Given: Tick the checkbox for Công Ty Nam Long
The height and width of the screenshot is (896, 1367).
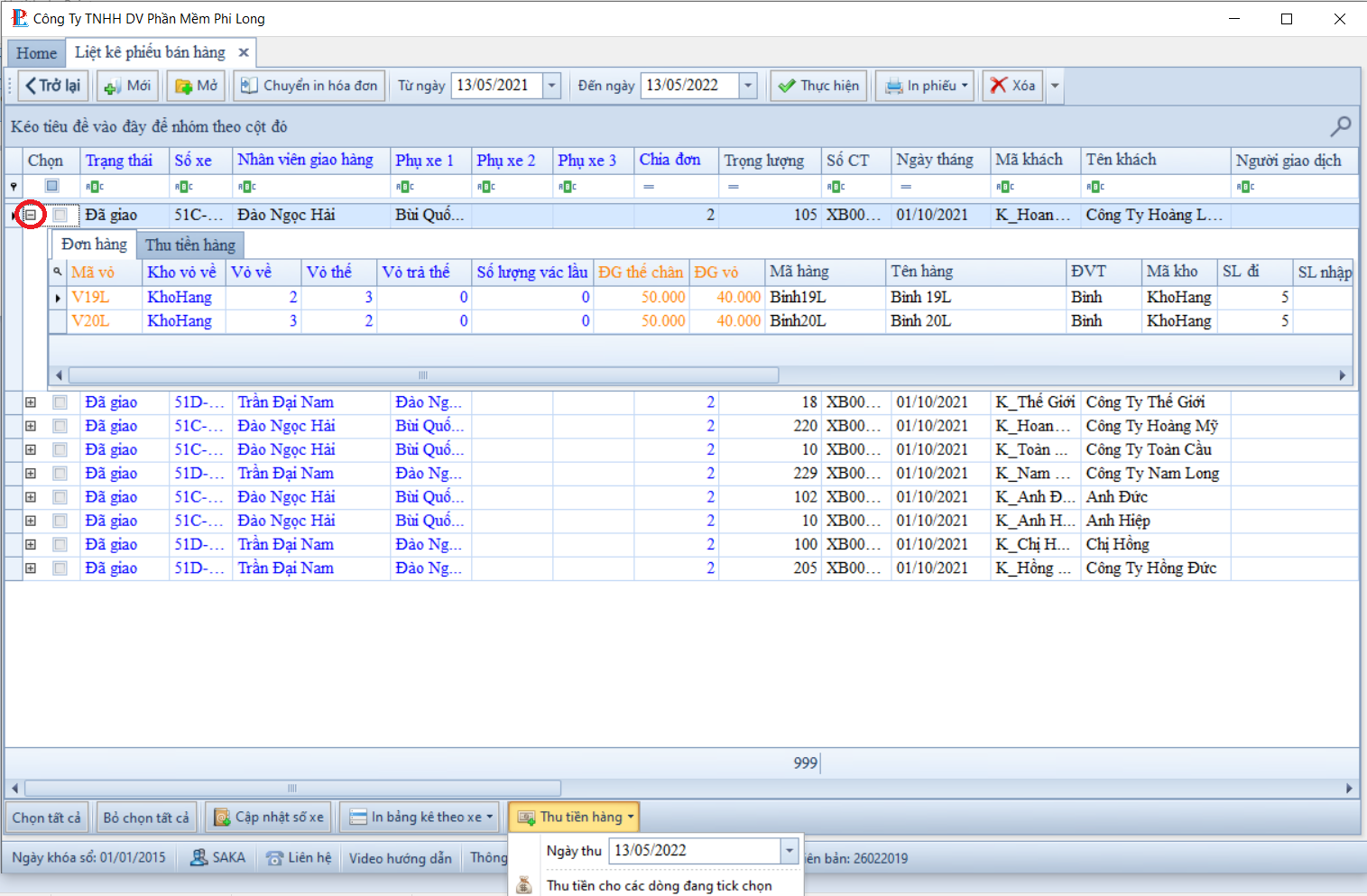Looking at the screenshot, I should pyautogui.click(x=60, y=473).
